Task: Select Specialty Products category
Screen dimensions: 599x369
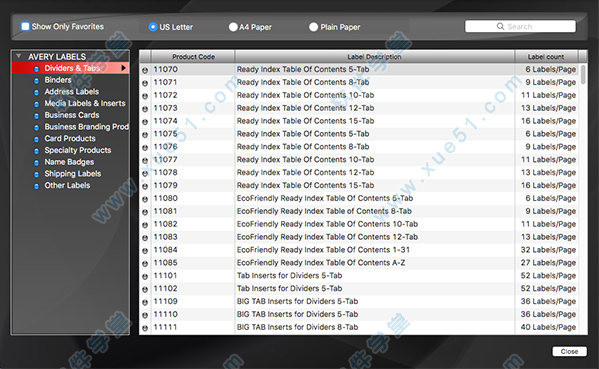Action: coord(78,150)
